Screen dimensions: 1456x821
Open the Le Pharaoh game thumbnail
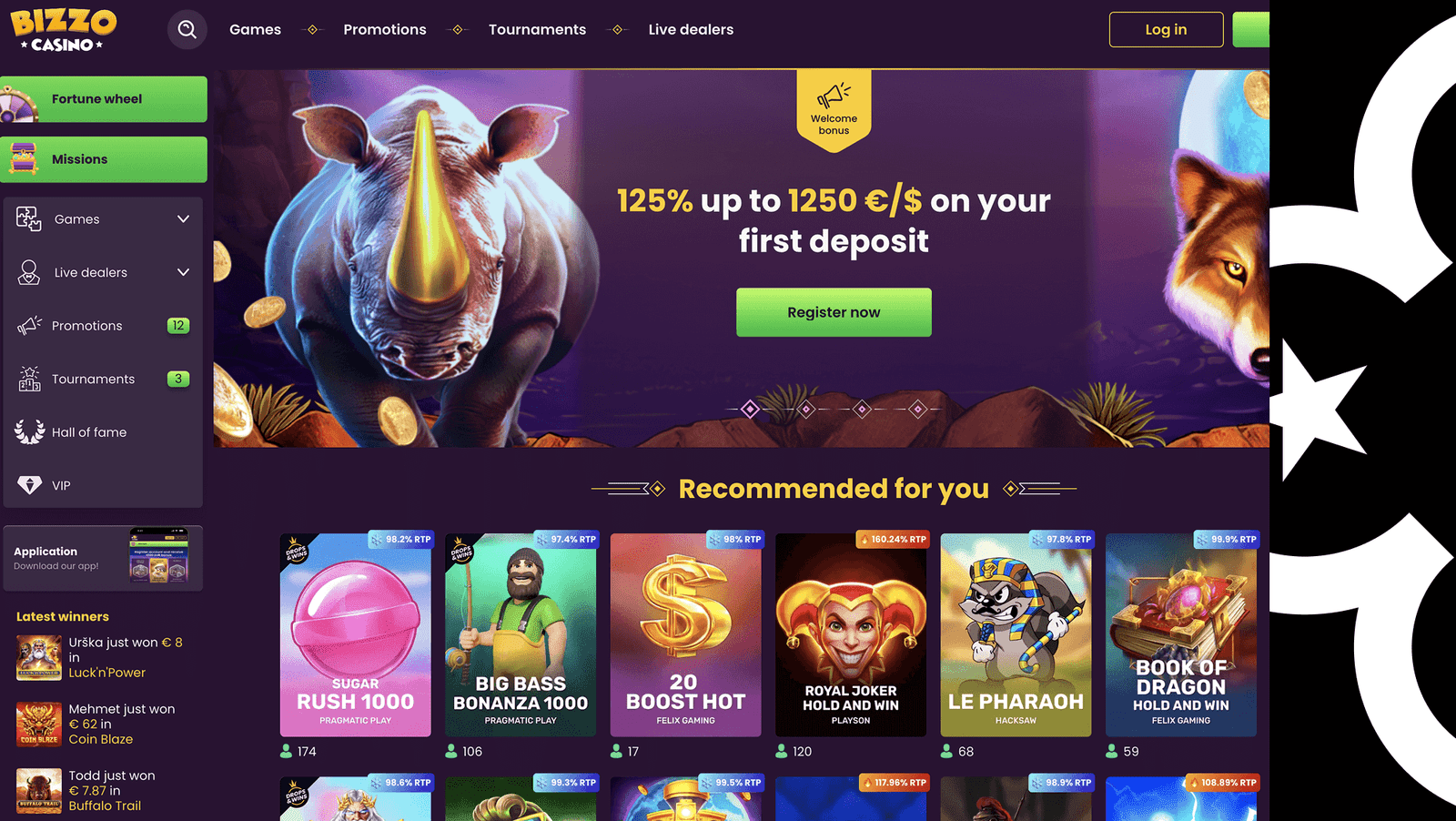(x=1016, y=634)
